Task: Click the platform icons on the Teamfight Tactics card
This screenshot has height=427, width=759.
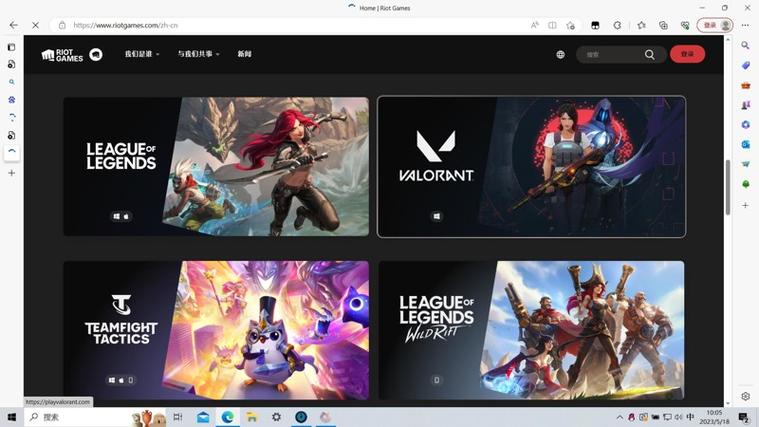Action: tap(121, 380)
